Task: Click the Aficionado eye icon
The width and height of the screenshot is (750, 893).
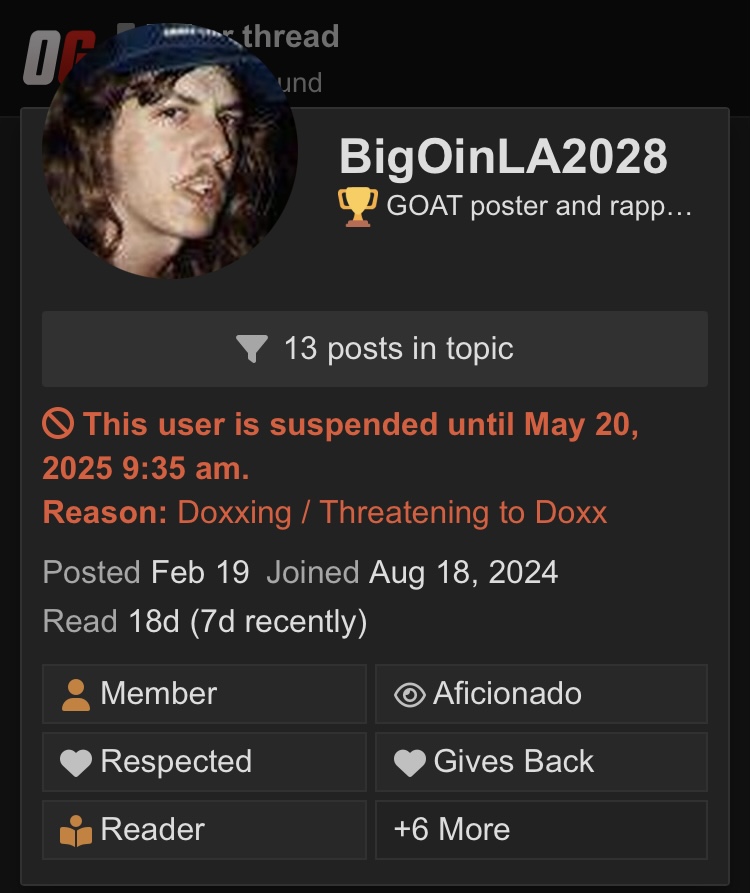Action: click(x=409, y=695)
